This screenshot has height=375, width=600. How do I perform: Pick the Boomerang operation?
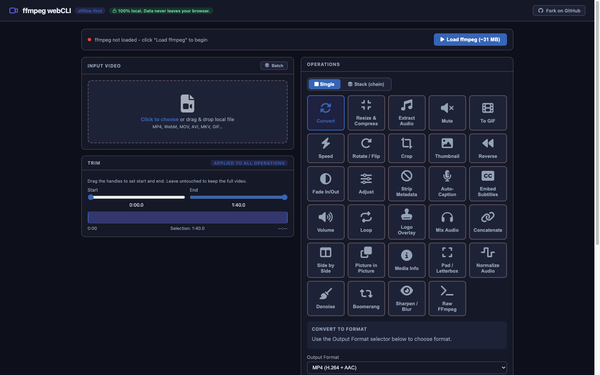[x=366, y=298]
